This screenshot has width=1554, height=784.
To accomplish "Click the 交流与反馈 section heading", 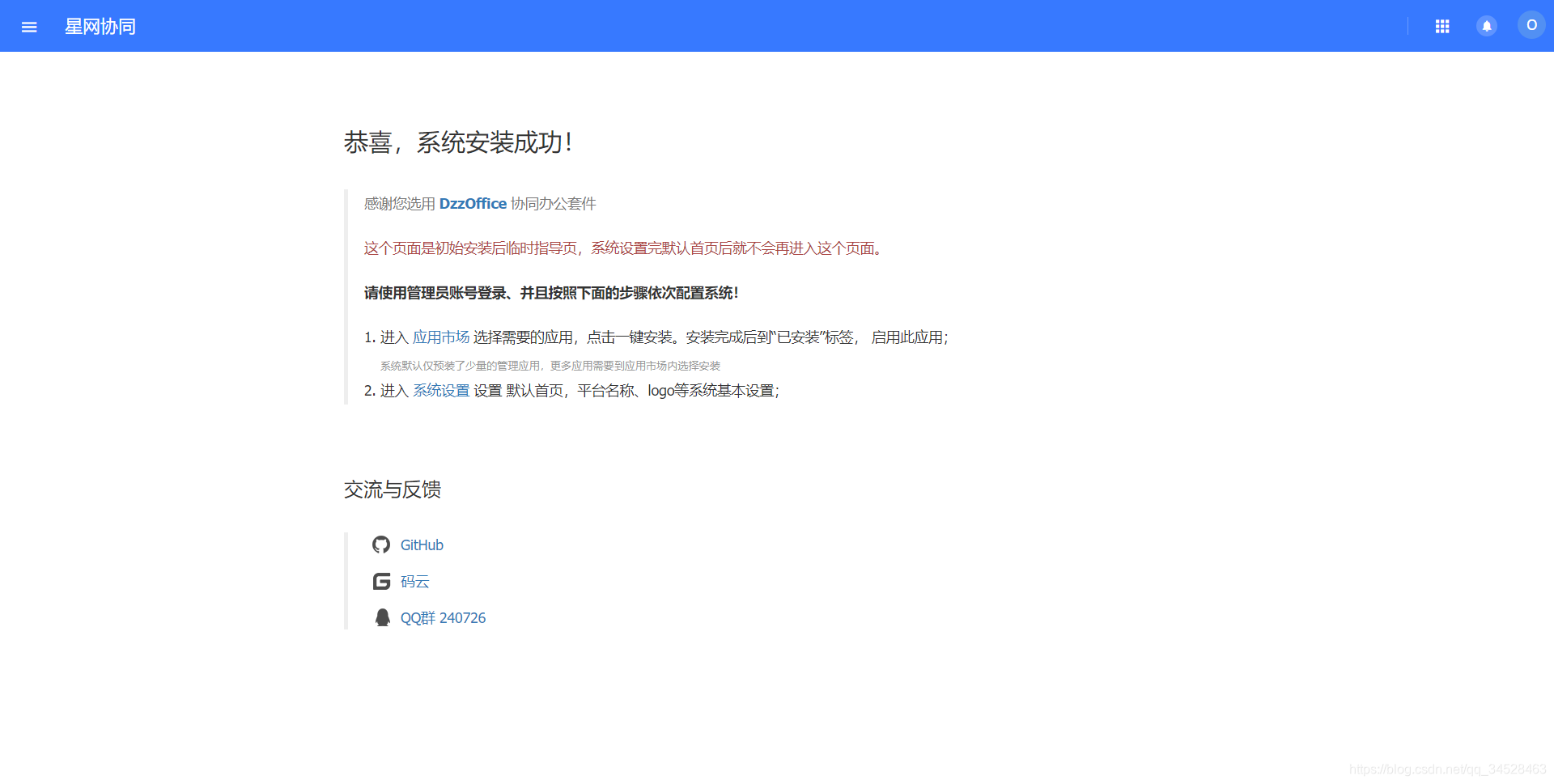I will tap(392, 489).
